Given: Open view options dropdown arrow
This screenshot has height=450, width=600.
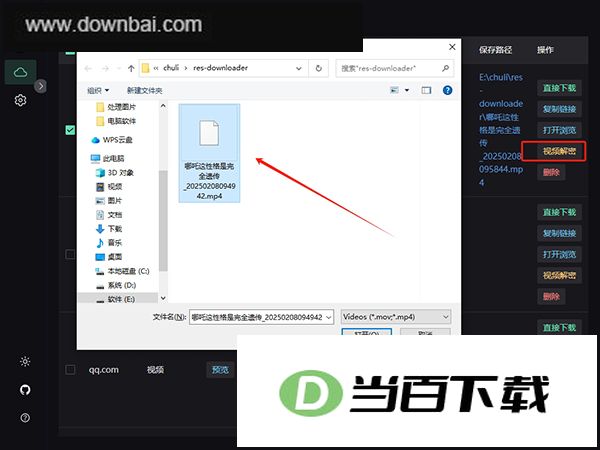Looking at the screenshot, I should click(407, 90).
